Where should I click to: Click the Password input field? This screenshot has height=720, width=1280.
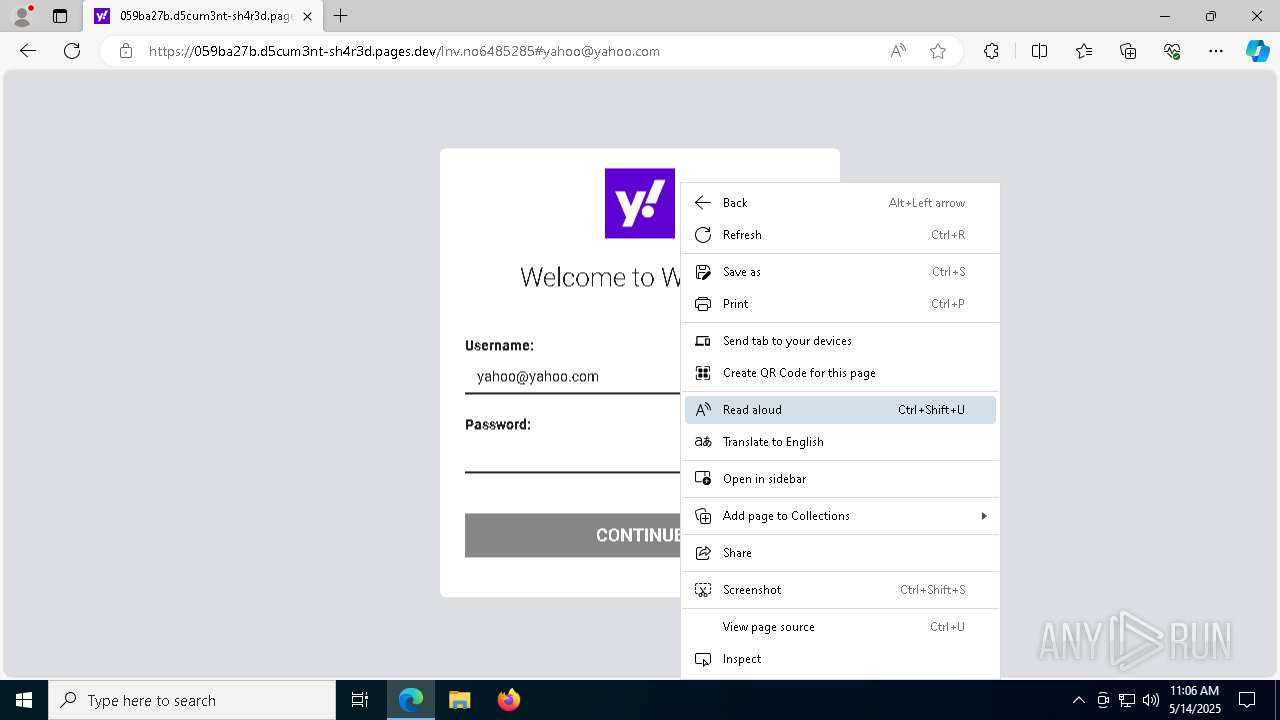tap(572, 456)
